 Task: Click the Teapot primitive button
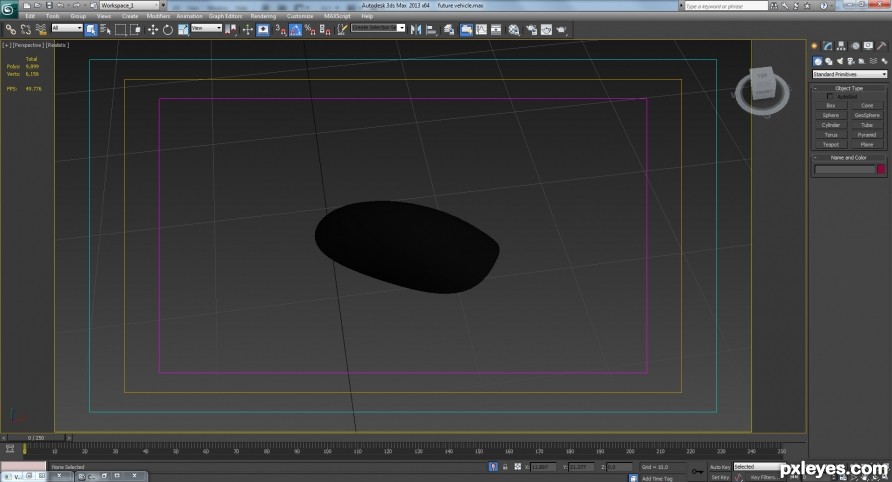[x=831, y=145]
